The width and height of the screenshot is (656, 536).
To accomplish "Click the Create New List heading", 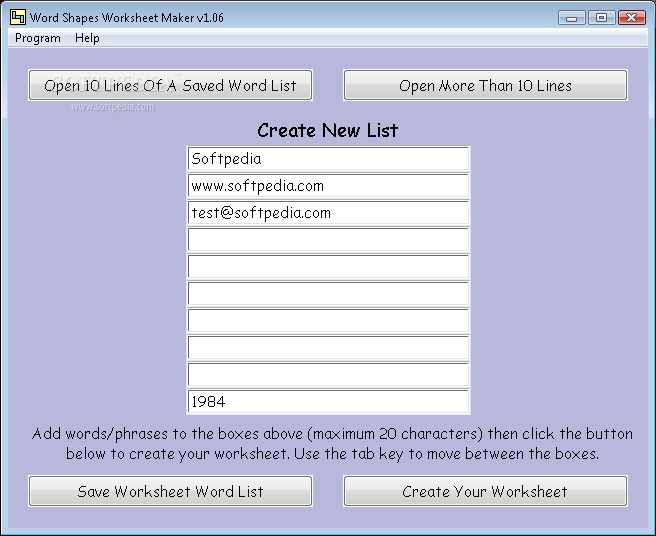I will (328, 130).
